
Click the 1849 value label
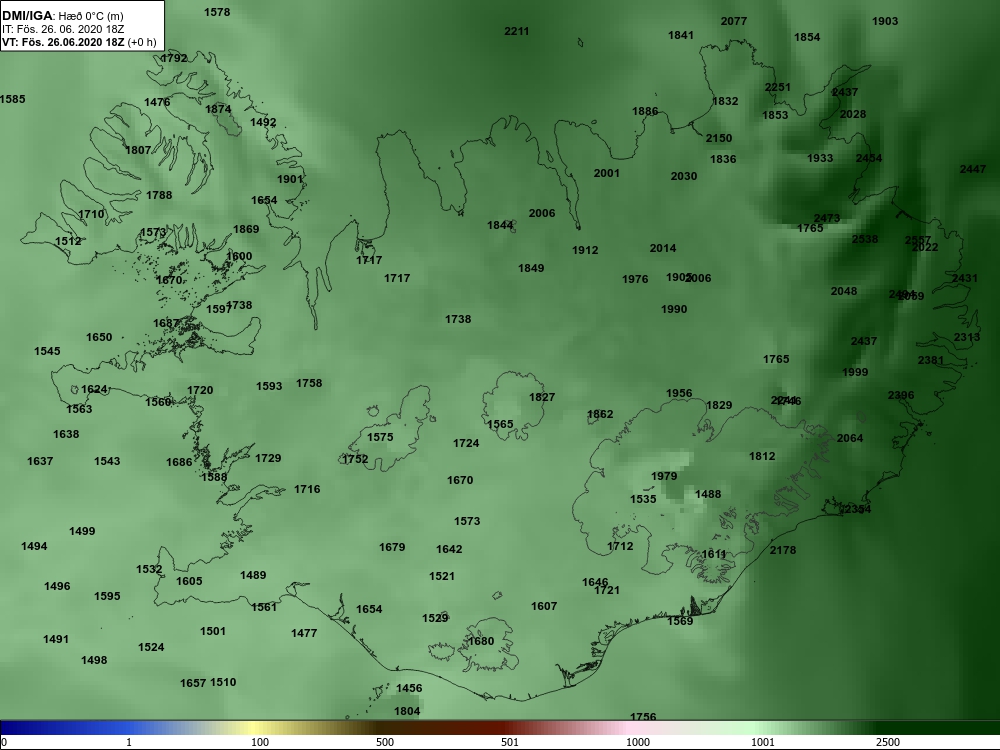click(531, 268)
